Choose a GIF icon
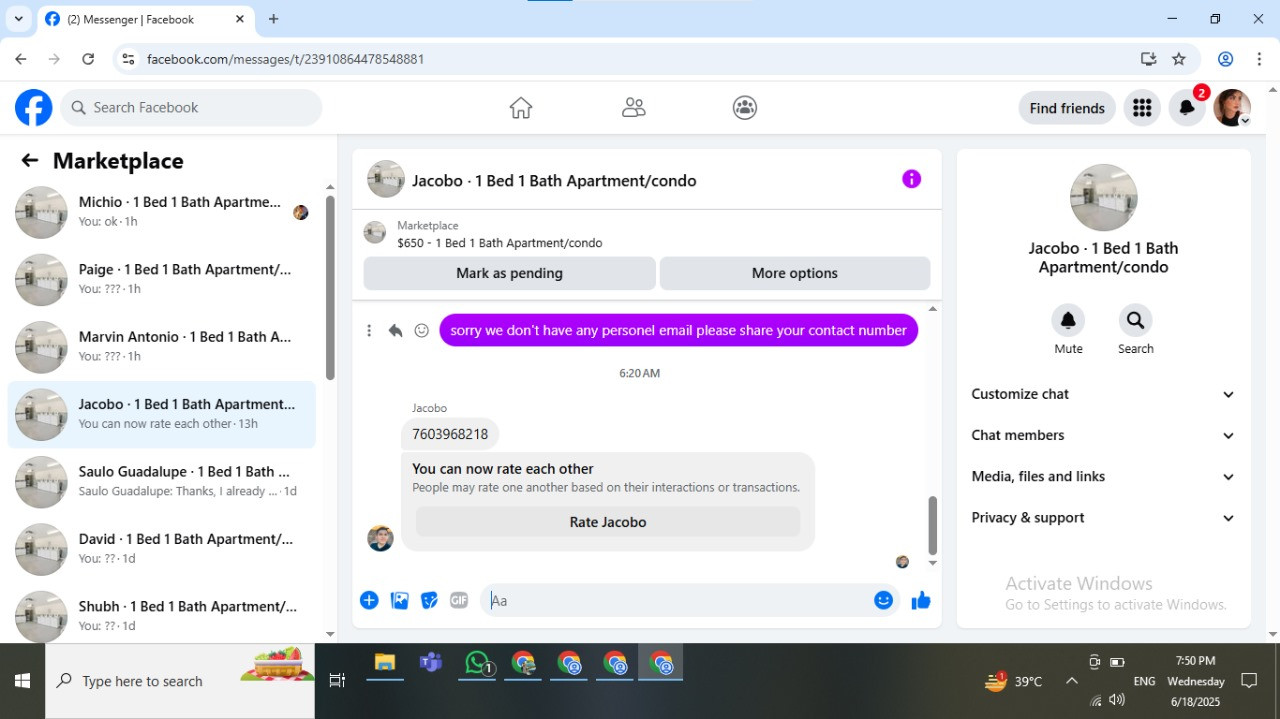 [459, 600]
